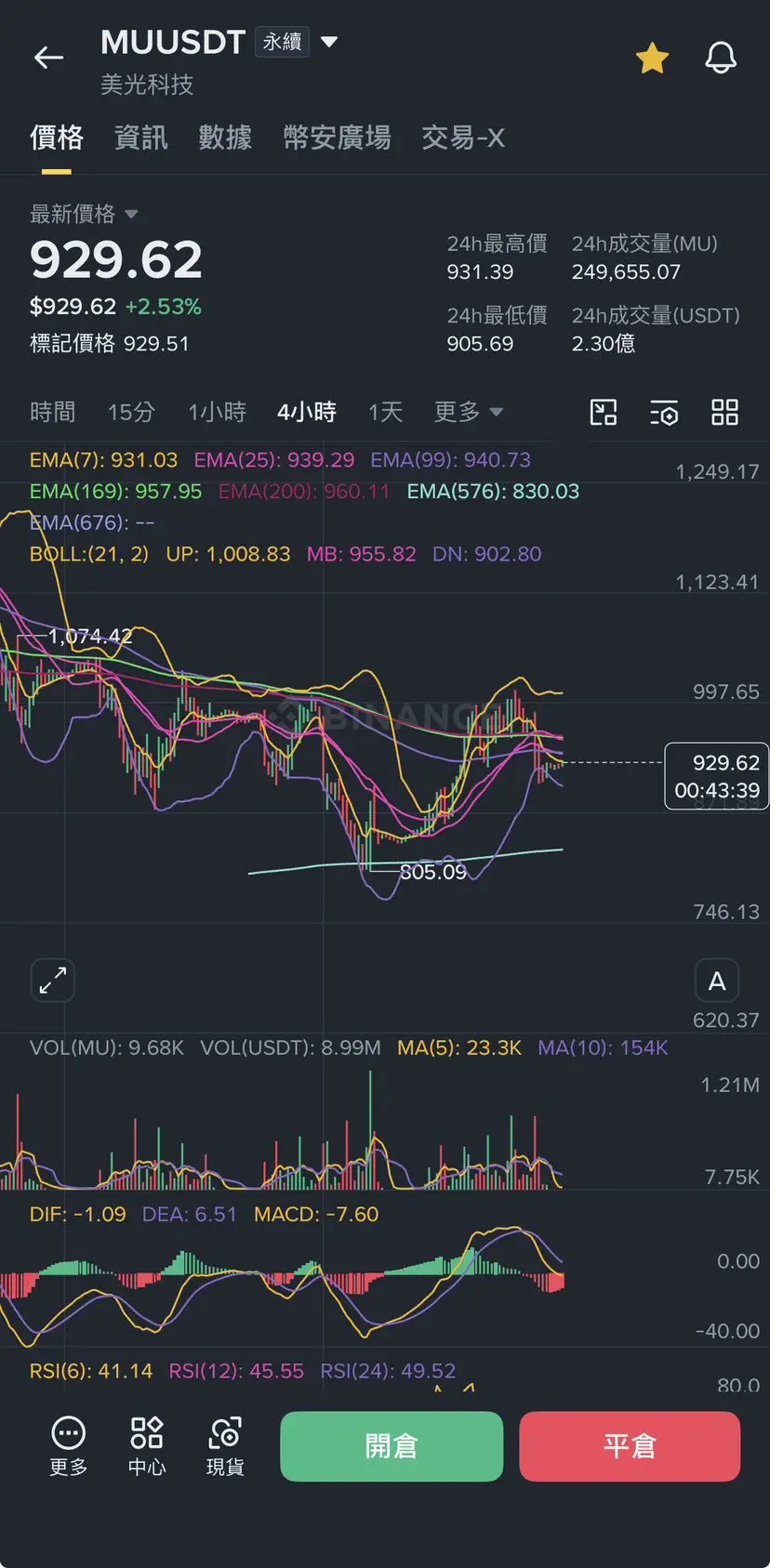
Task: Toggle the auto-scale A button
Action: 717,981
